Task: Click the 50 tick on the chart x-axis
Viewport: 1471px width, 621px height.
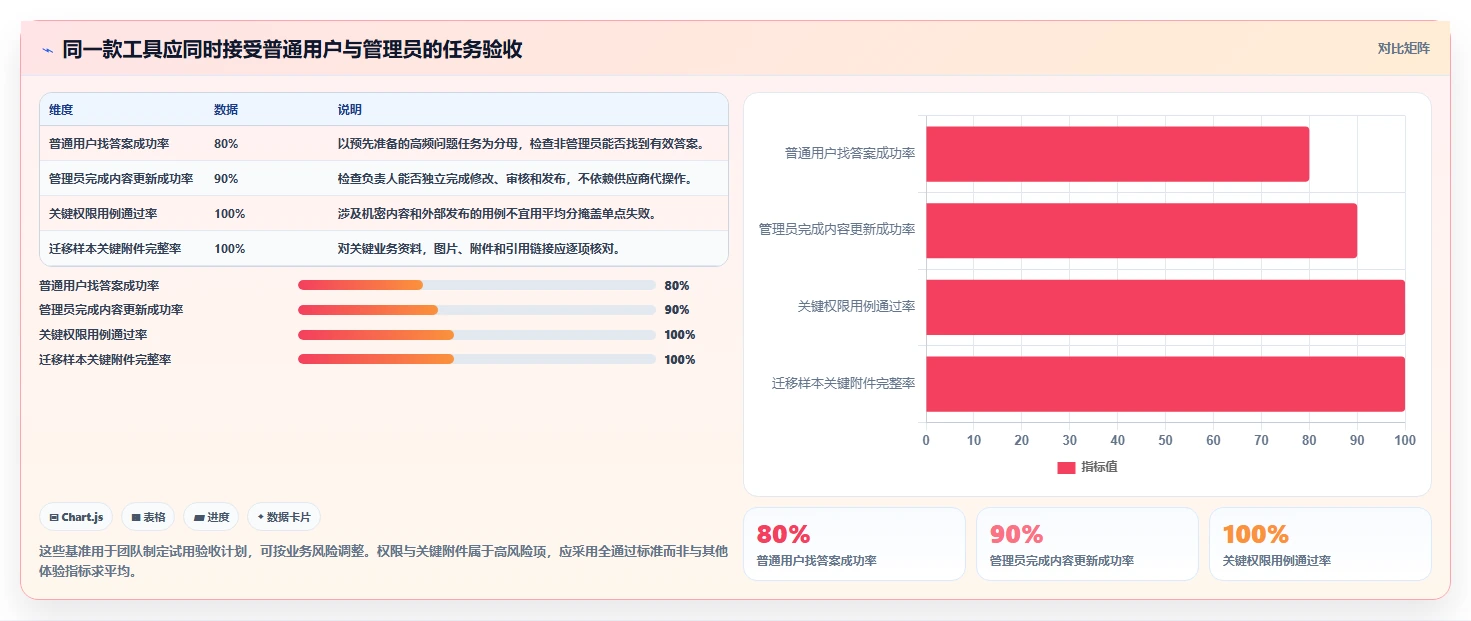Action: pos(1166,440)
